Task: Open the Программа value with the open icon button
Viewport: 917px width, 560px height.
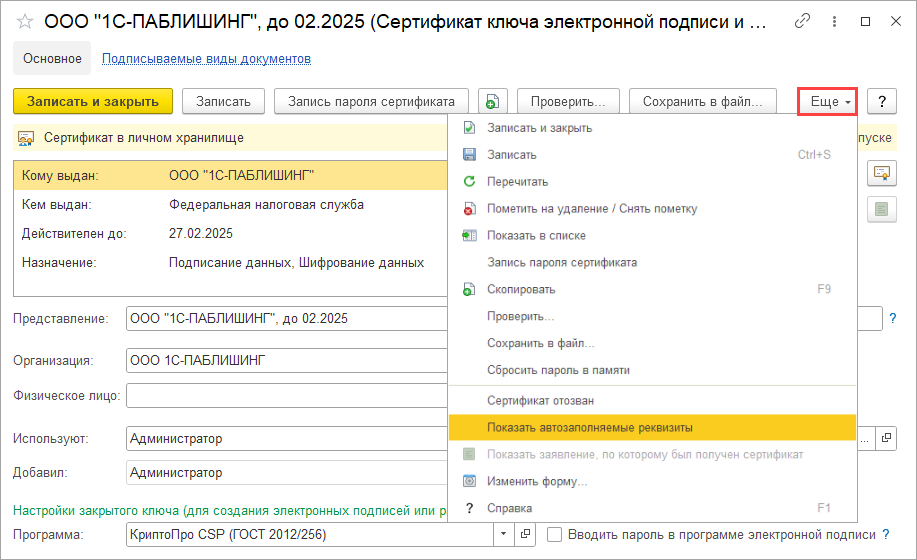Action: click(525, 534)
